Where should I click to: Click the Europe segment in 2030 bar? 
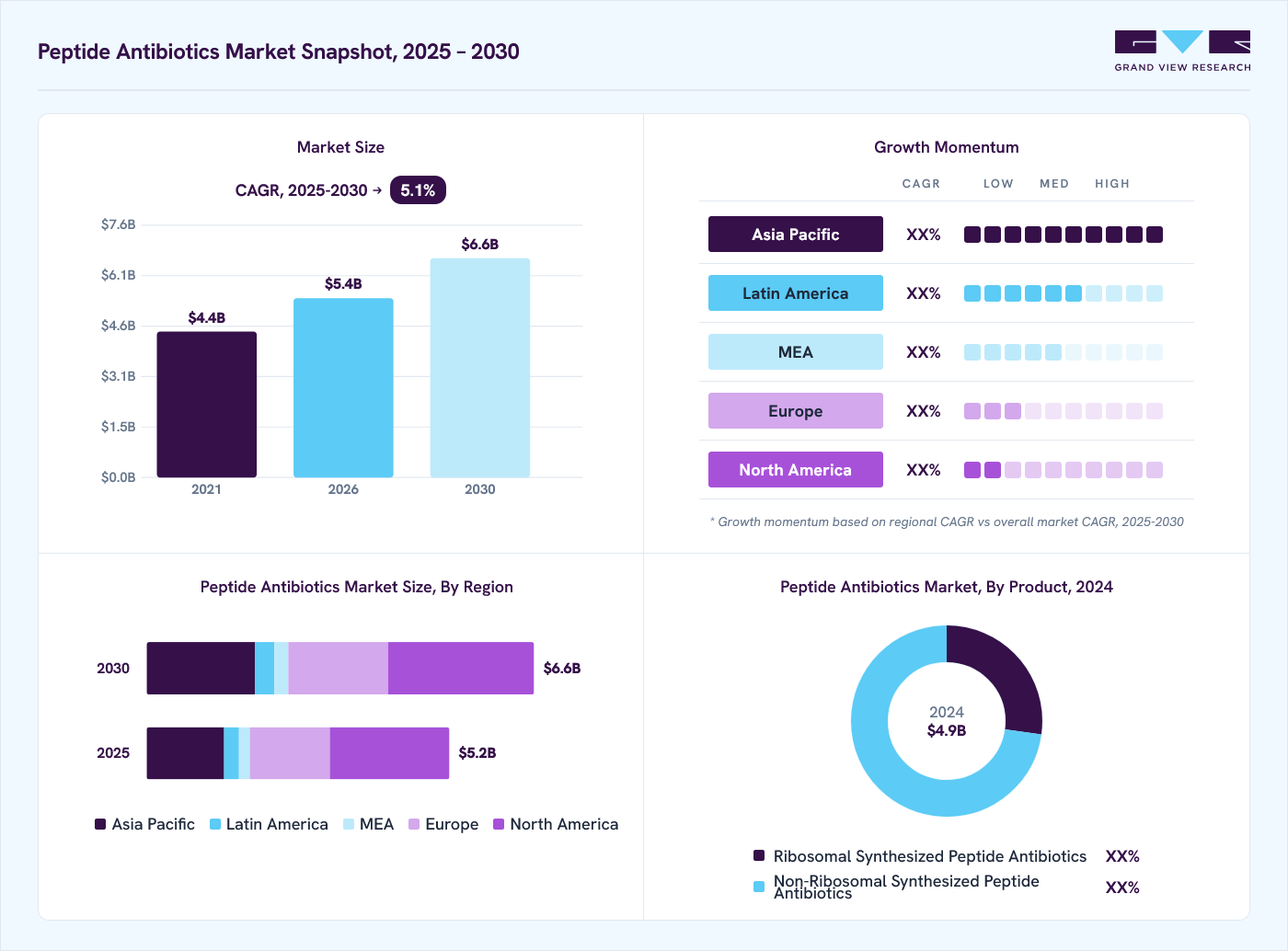tap(339, 669)
